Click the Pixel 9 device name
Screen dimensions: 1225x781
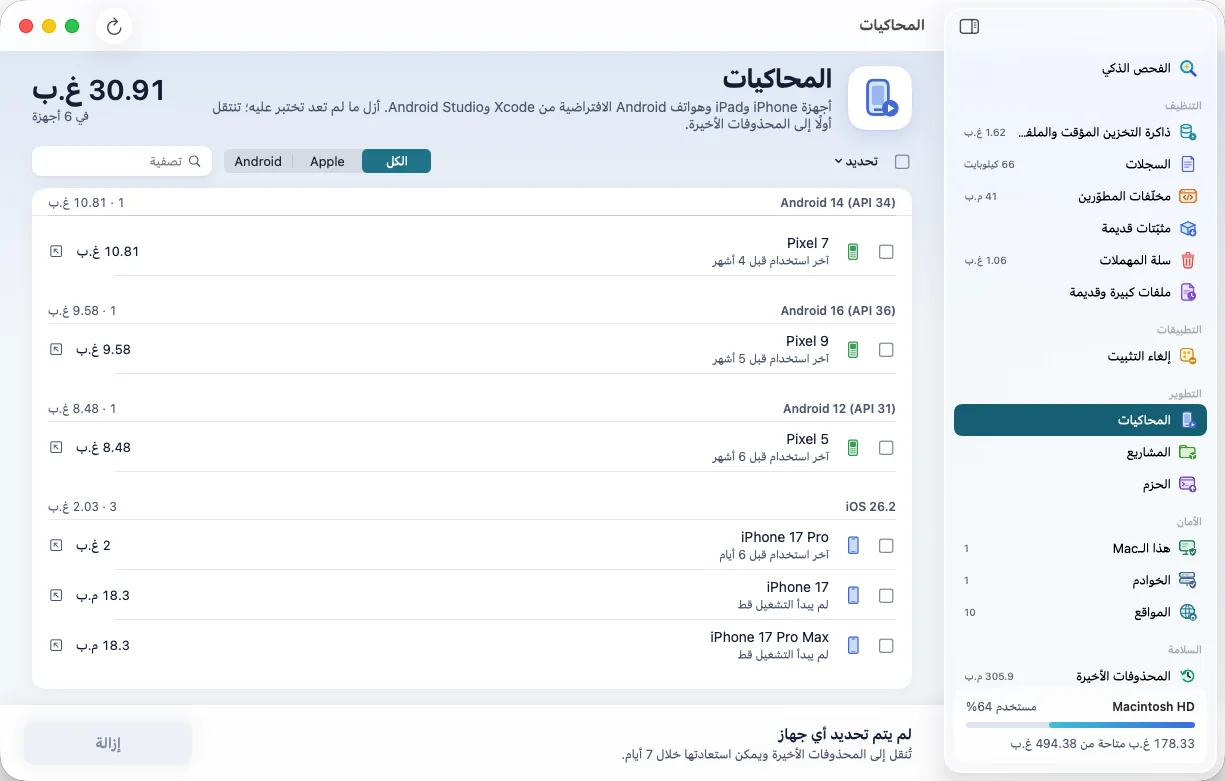tap(807, 341)
